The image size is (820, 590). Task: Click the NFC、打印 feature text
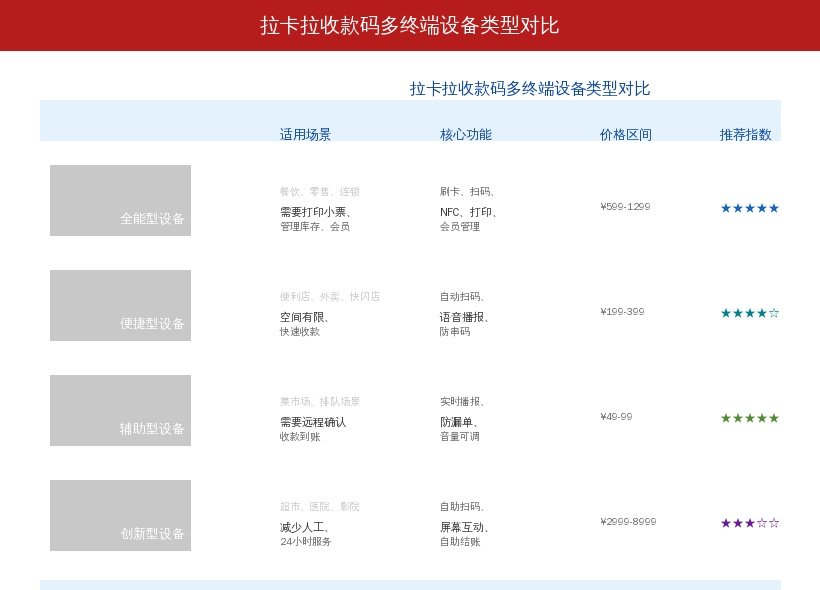[468, 212]
